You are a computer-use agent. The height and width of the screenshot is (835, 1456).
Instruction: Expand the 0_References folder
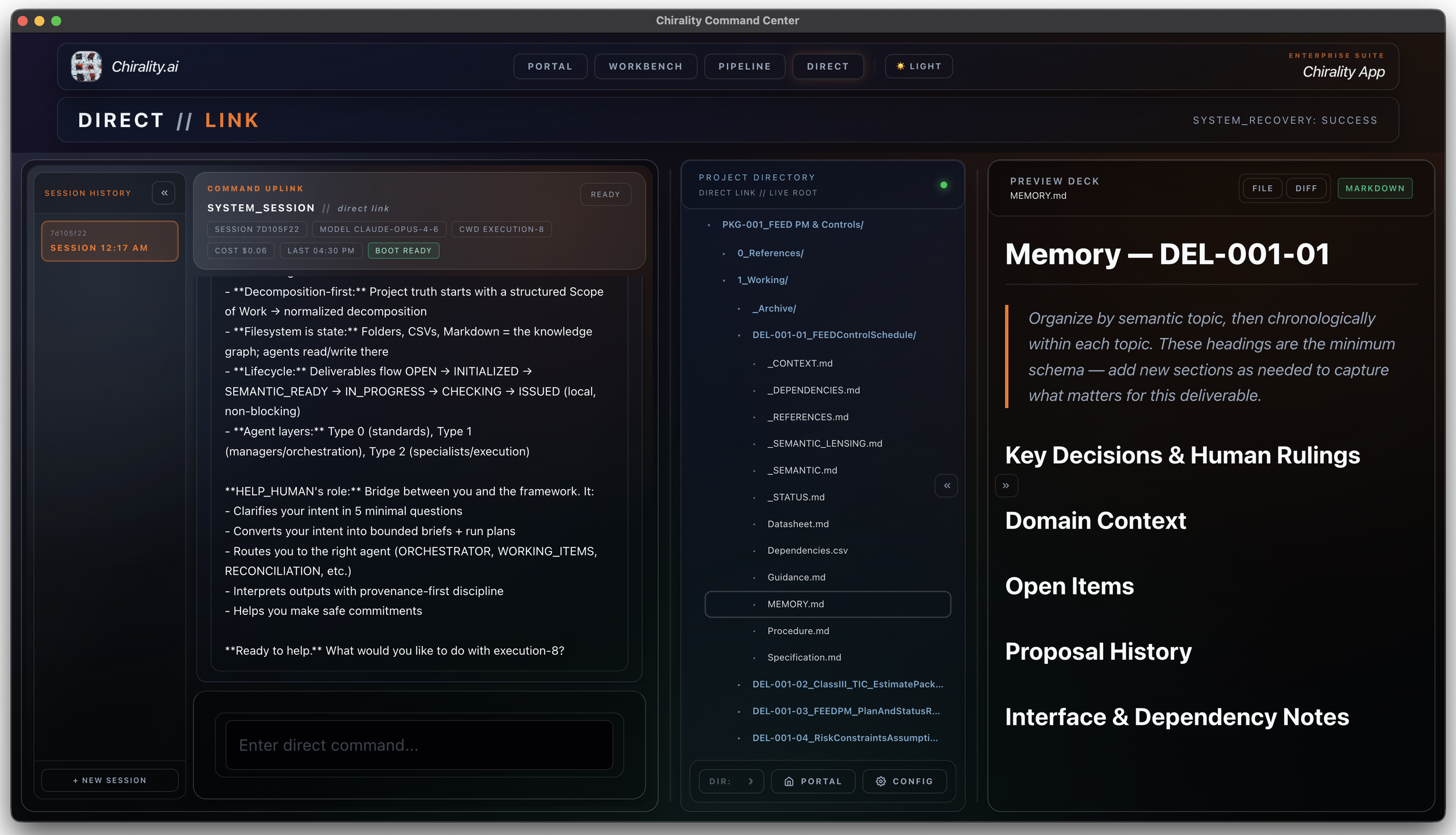click(x=770, y=253)
